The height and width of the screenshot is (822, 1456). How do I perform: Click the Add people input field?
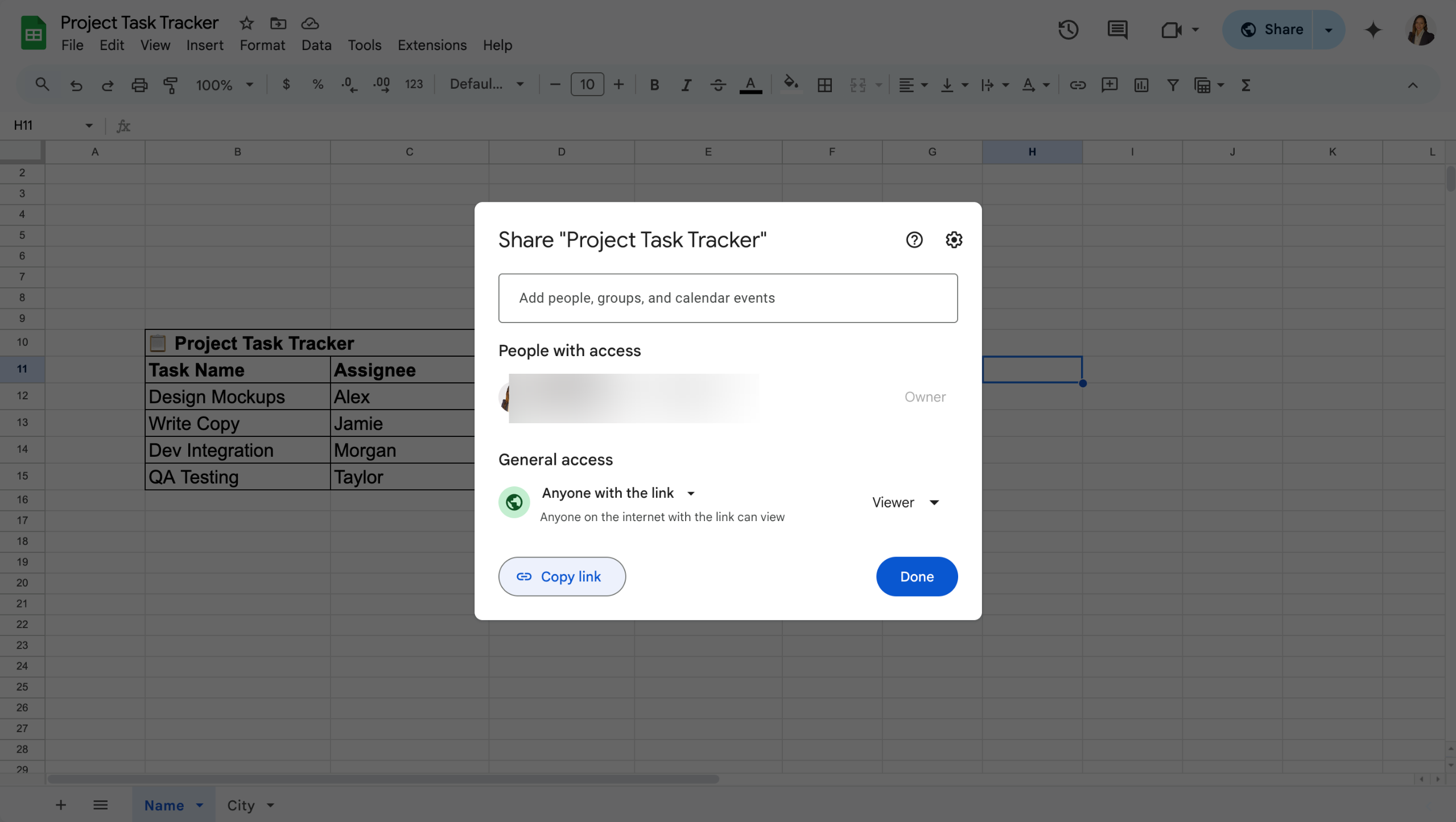coord(728,298)
